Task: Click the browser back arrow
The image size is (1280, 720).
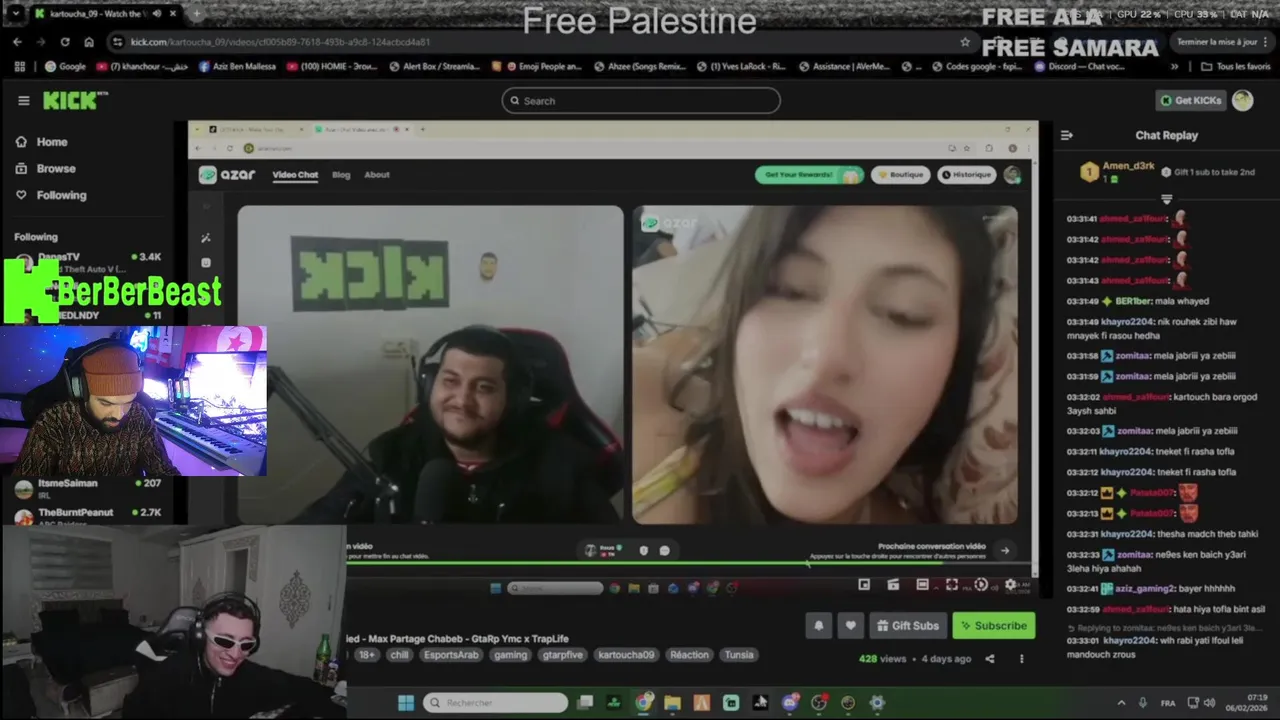Action: [17, 42]
